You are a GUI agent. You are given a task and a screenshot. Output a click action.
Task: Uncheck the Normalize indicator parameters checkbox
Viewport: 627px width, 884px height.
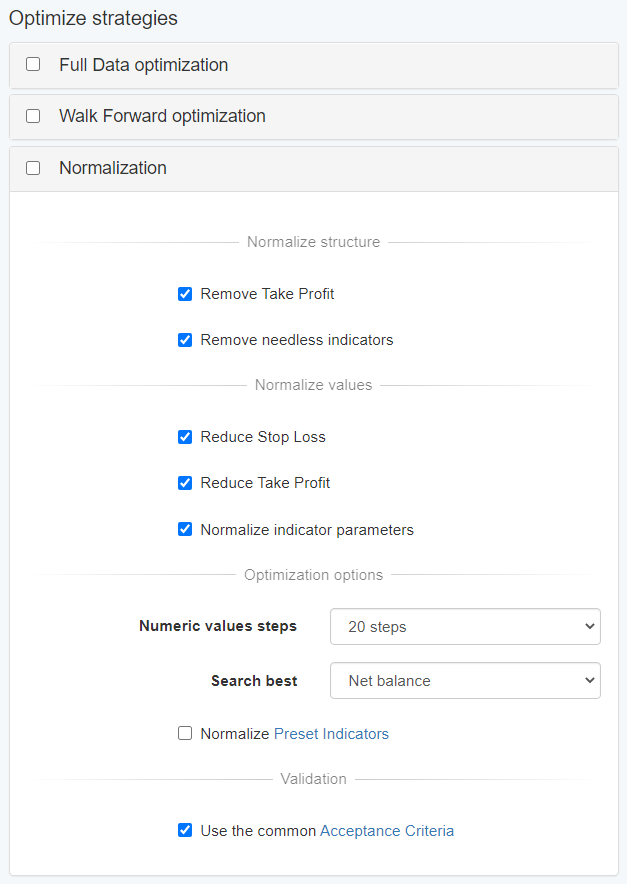pyautogui.click(x=185, y=530)
